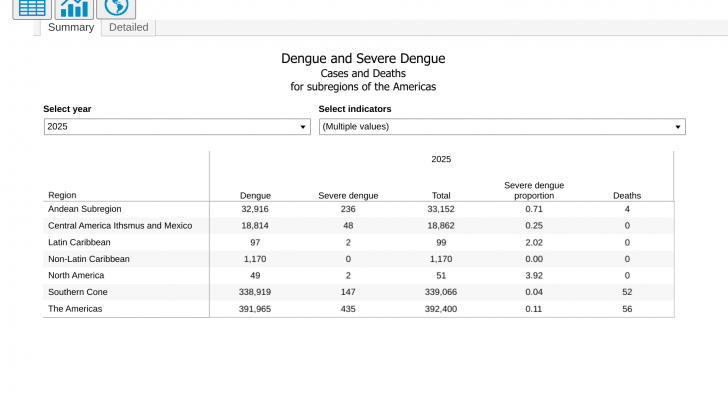The image size is (728, 409).
Task: Select the Southern Cone row label
Action: pyautogui.click(x=77, y=292)
